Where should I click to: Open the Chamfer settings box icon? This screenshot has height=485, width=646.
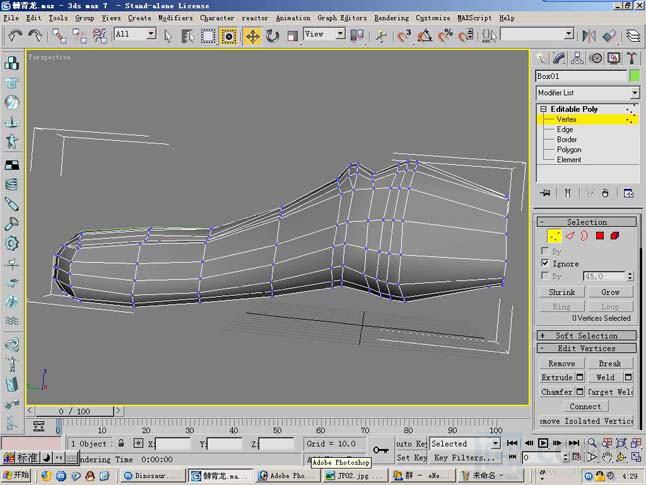tap(580, 391)
